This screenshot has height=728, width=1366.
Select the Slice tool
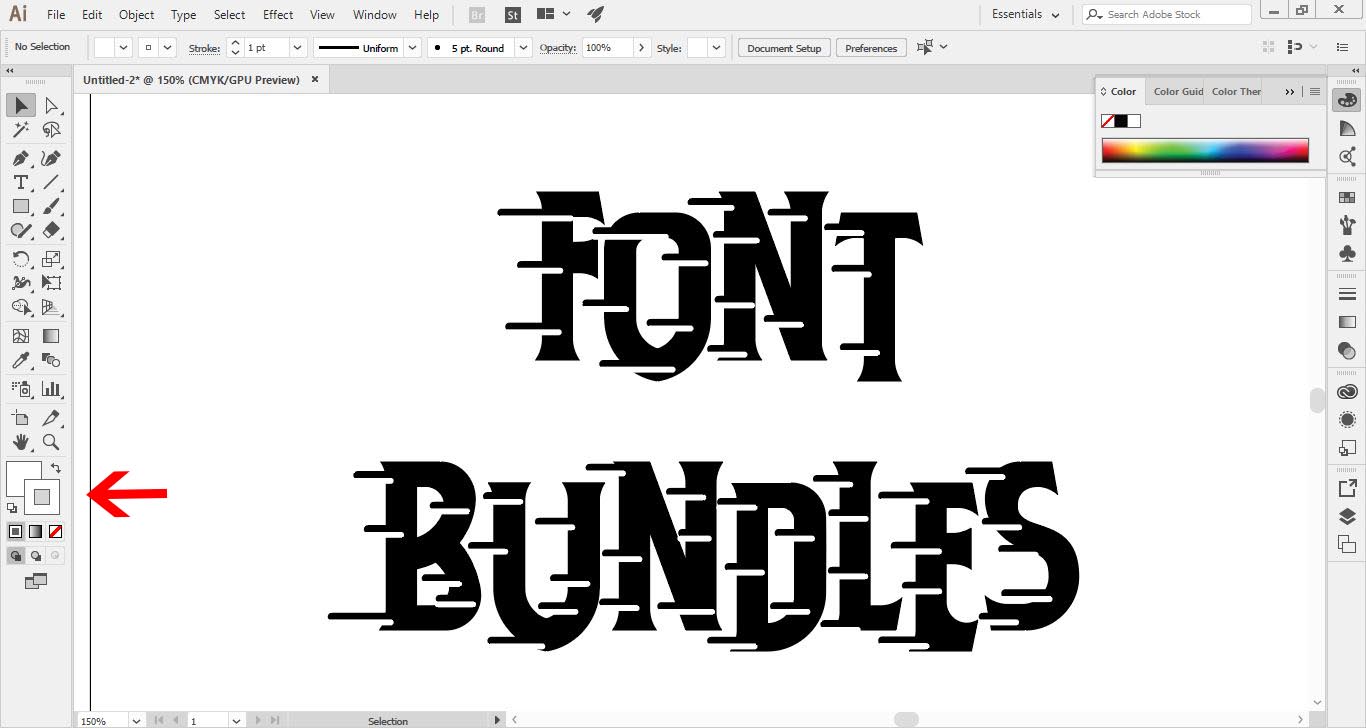[51, 418]
